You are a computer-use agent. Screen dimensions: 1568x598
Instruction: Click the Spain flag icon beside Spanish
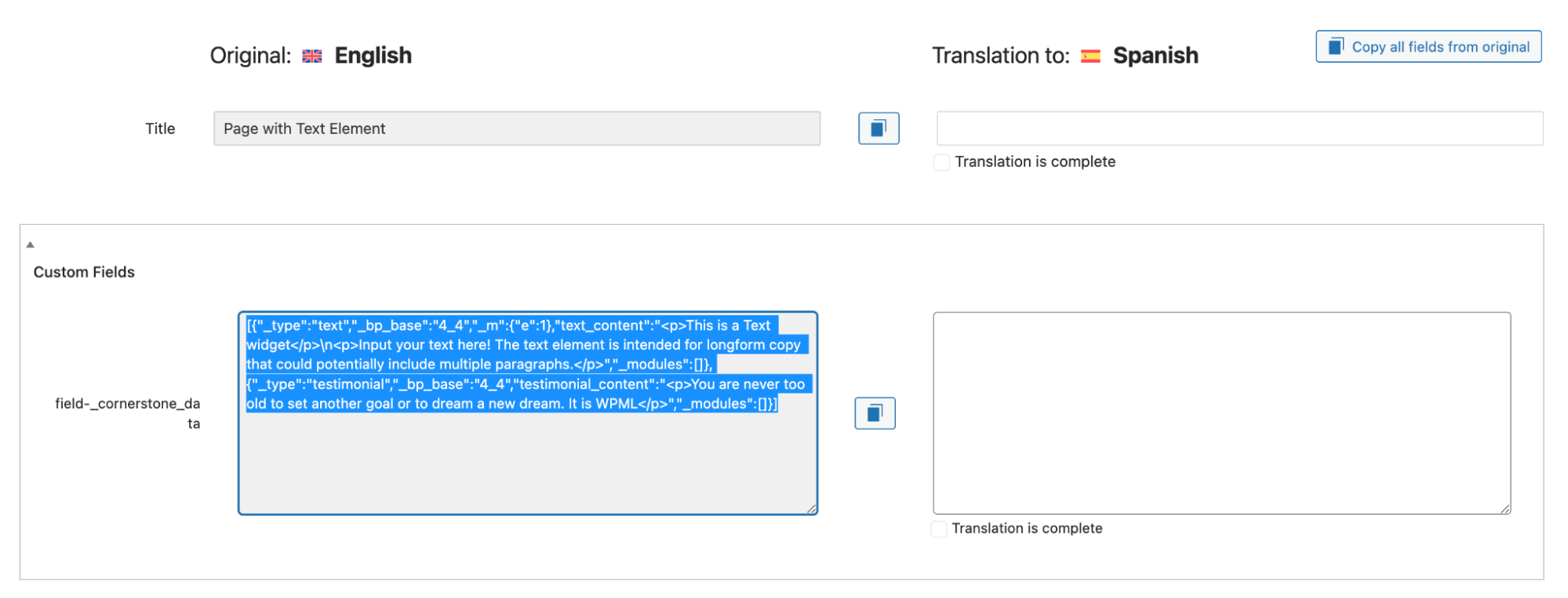(1090, 56)
